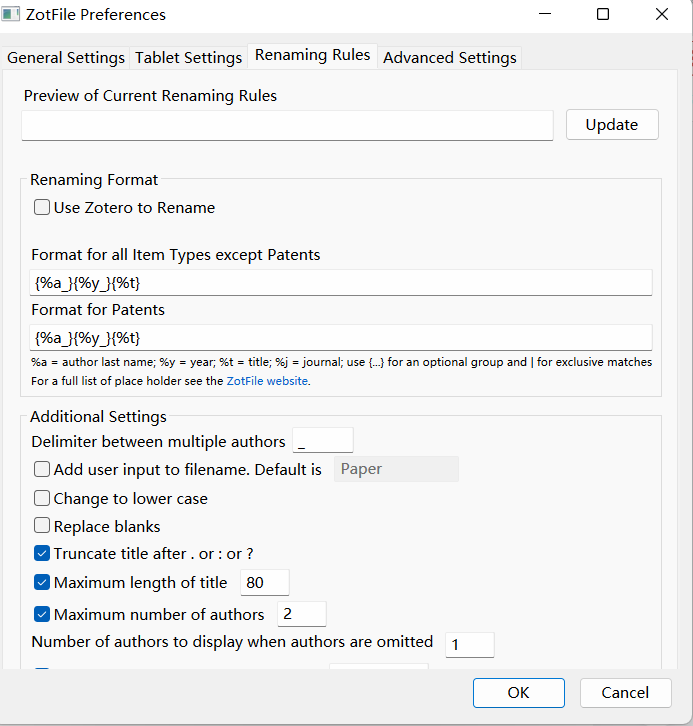The height and width of the screenshot is (726, 693).
Task: Enable the Replace blanks option
Action: click(42, 526)
